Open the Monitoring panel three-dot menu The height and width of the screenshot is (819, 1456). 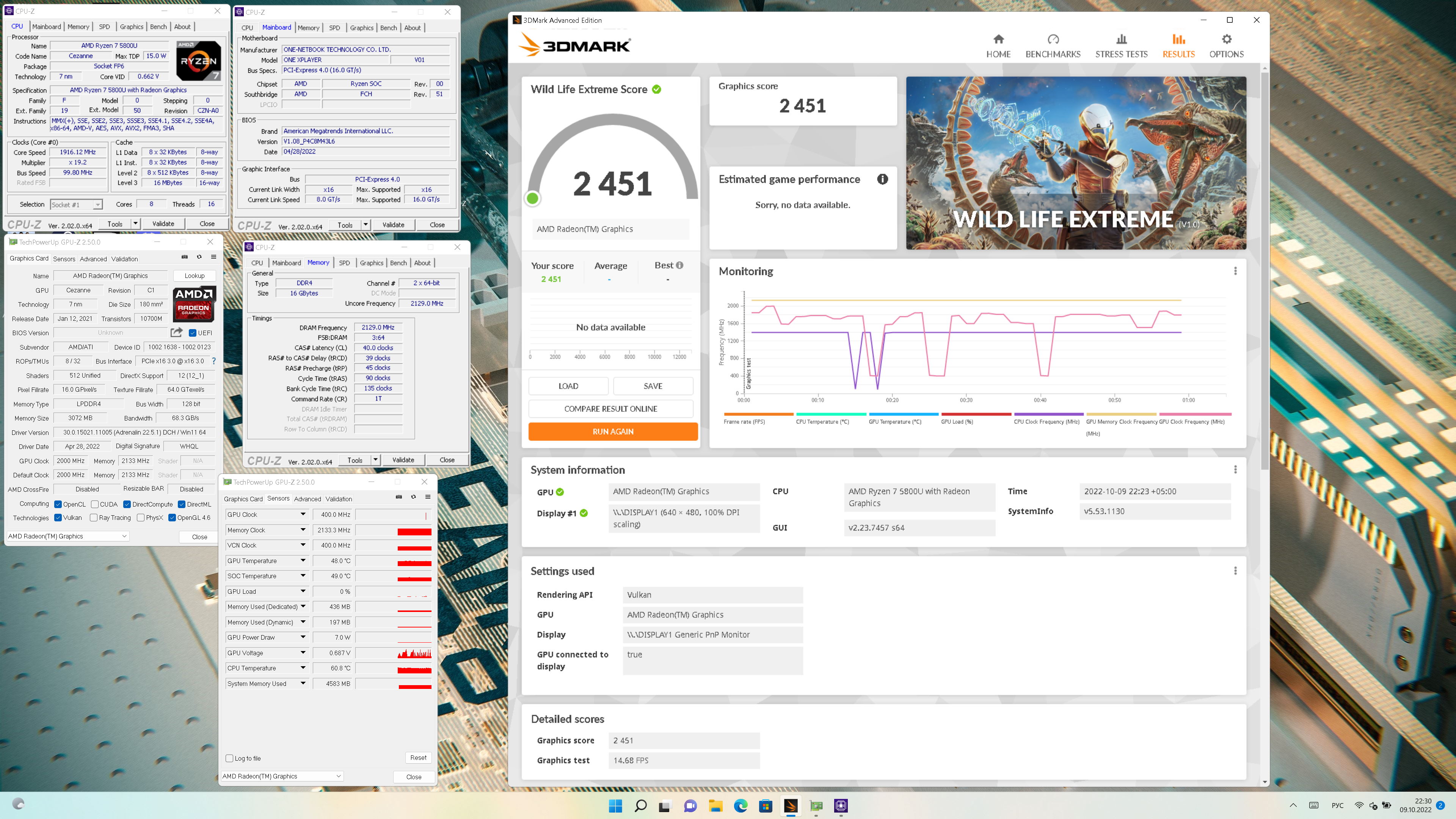[x=1235, y=271]
